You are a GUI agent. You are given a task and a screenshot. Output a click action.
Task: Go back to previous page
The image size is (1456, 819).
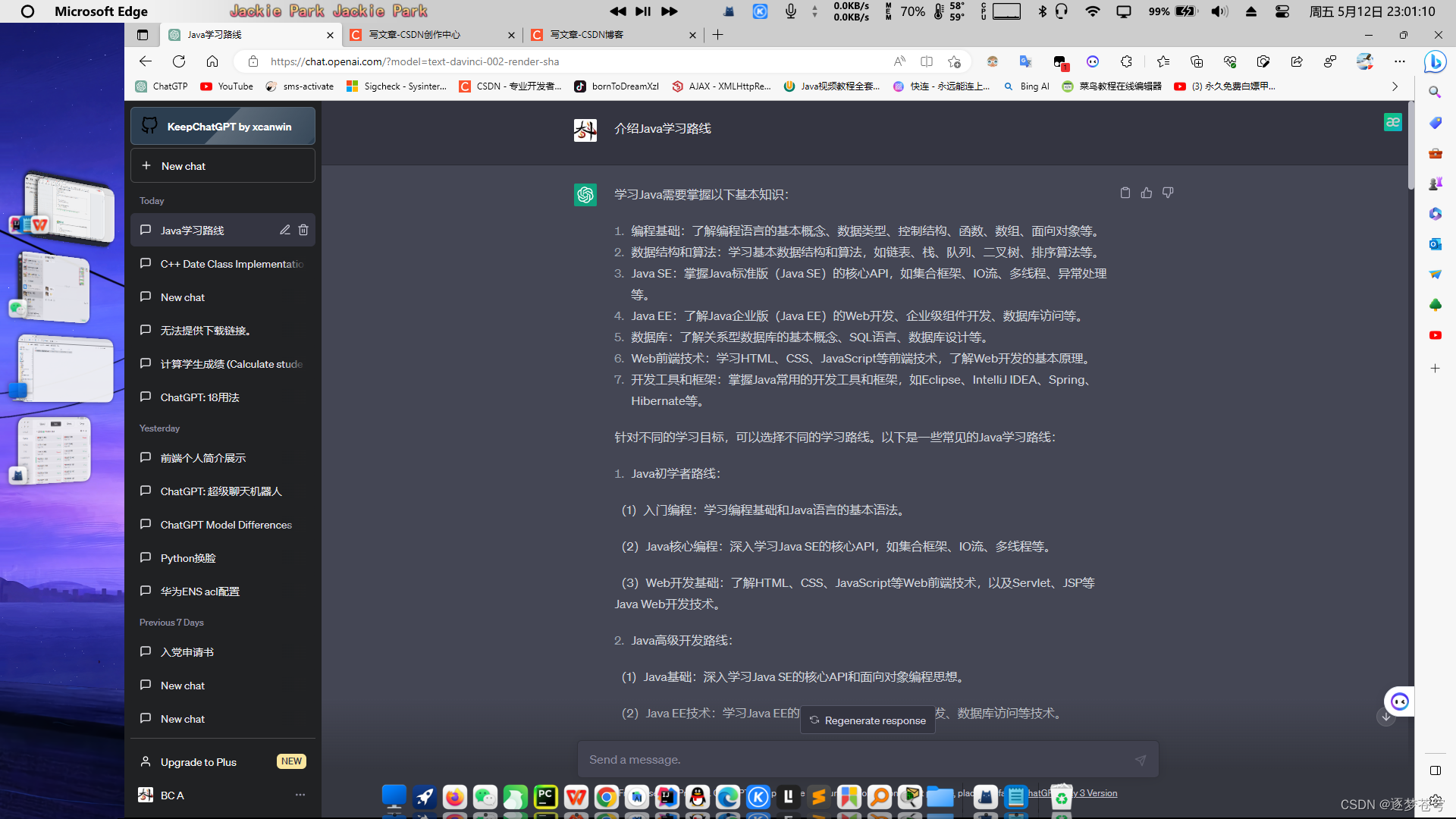[146, 61]
